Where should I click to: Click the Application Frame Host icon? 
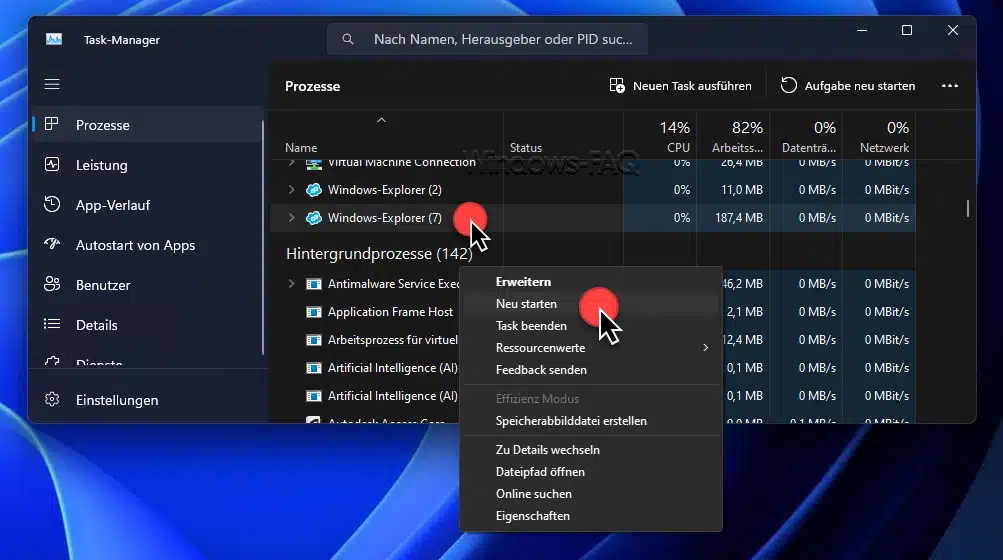tap(313, 312)
